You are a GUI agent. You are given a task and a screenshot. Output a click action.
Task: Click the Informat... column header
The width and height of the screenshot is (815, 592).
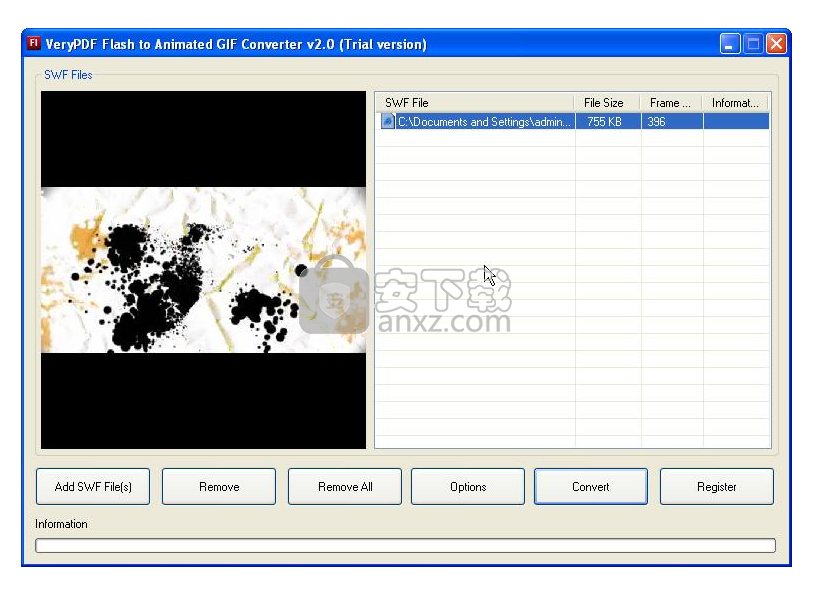pyautogui.click(x=735, y=103)
